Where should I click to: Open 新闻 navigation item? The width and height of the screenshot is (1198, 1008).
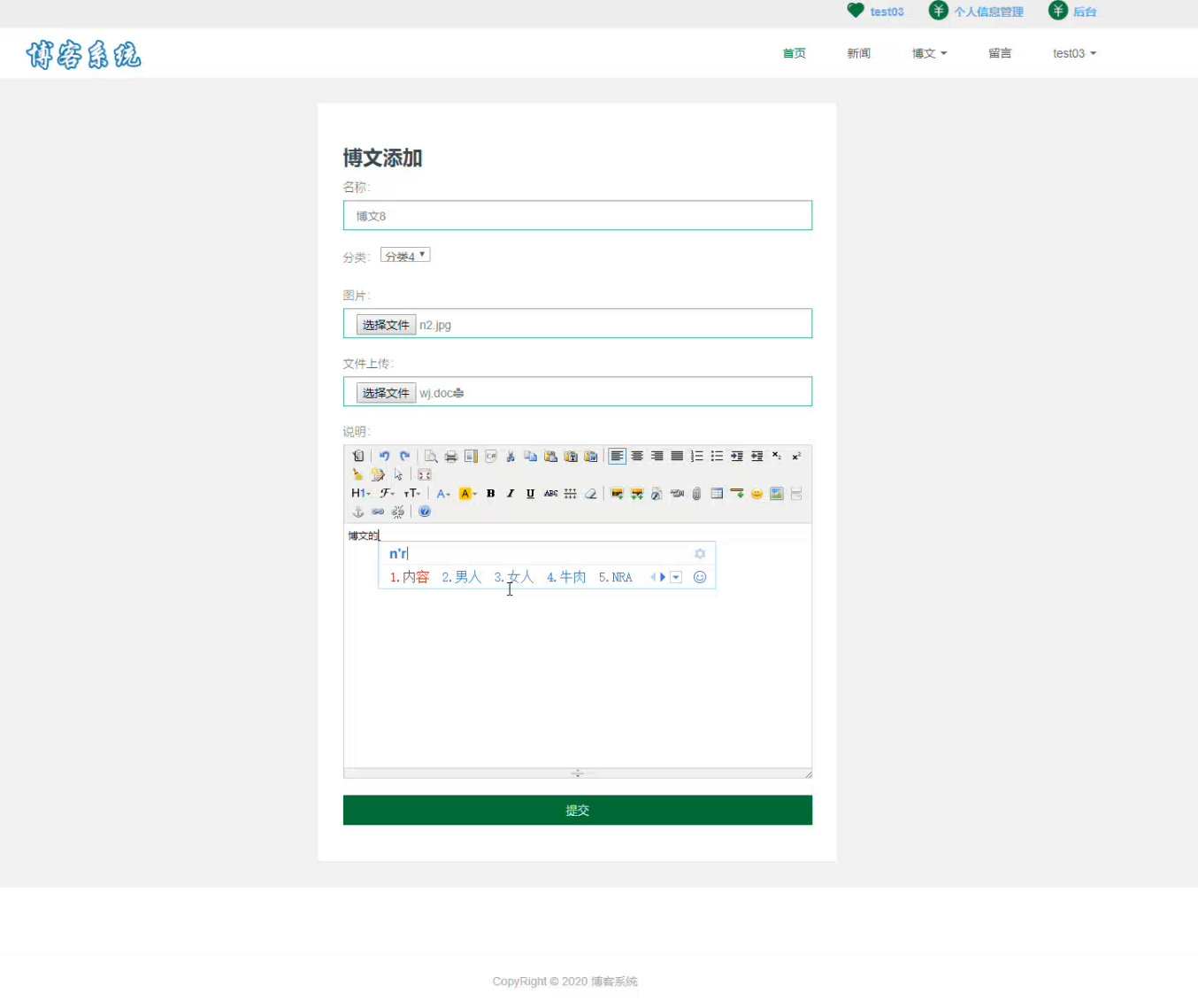858,53
